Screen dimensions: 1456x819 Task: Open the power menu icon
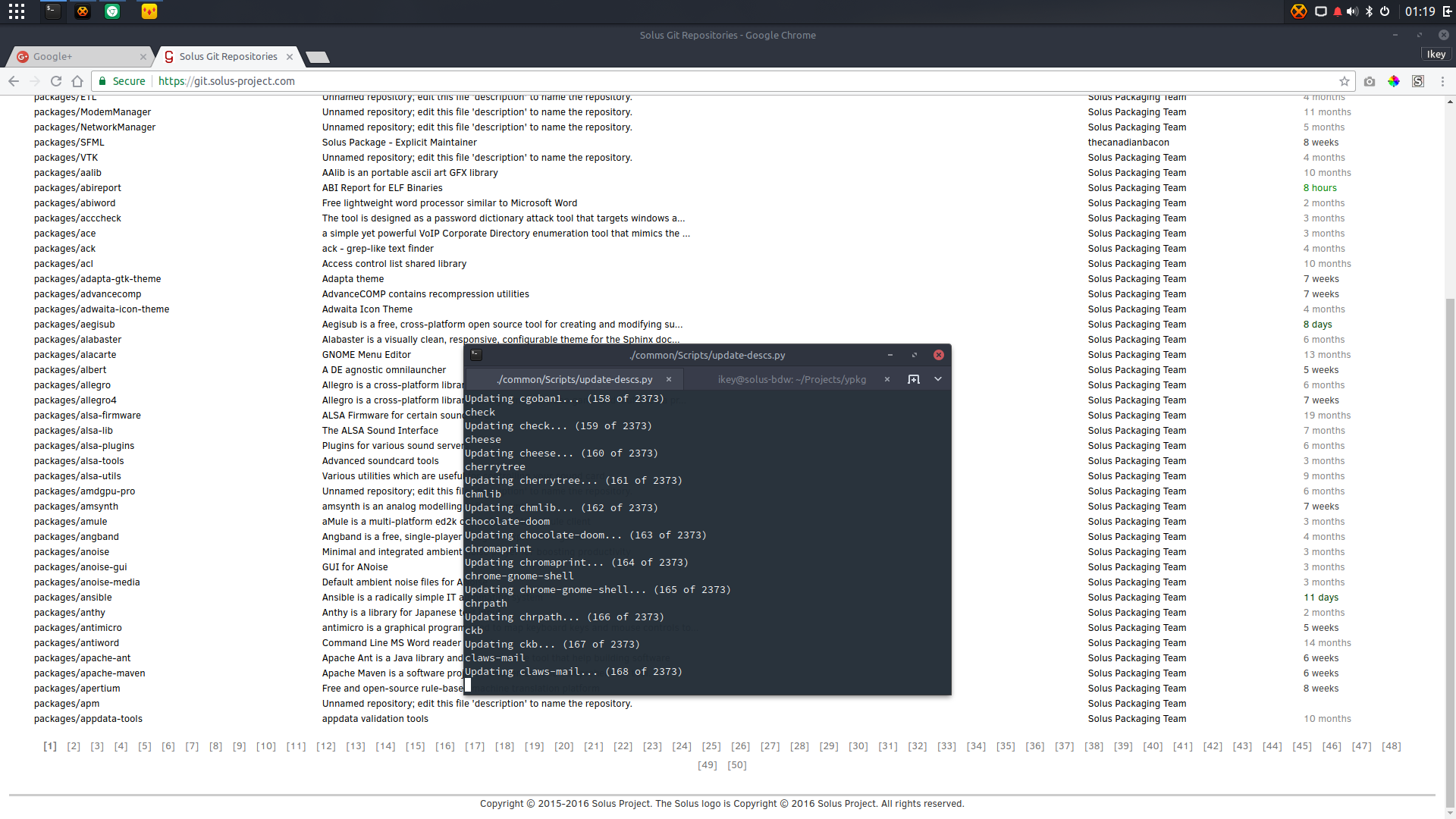(x=1385, y=11)
